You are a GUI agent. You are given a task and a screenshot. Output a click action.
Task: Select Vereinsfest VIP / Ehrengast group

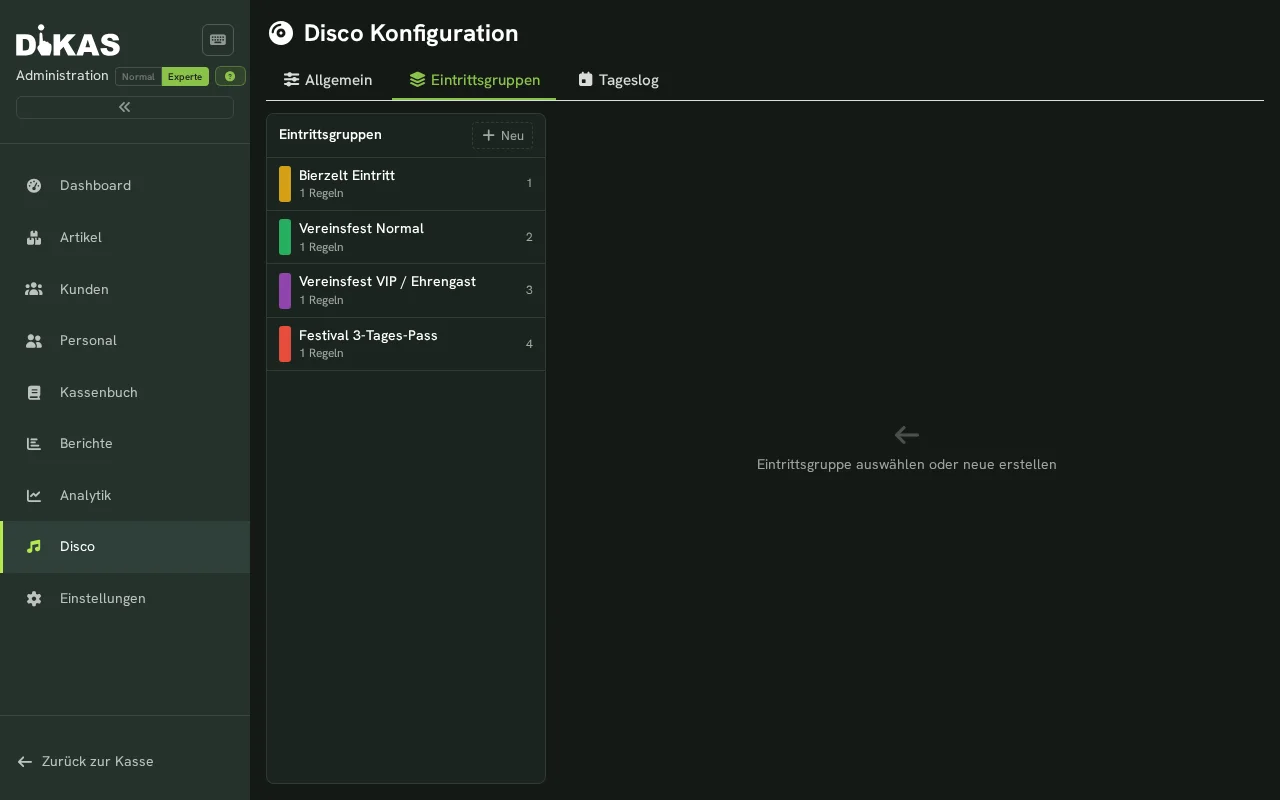tap(406, 291)
